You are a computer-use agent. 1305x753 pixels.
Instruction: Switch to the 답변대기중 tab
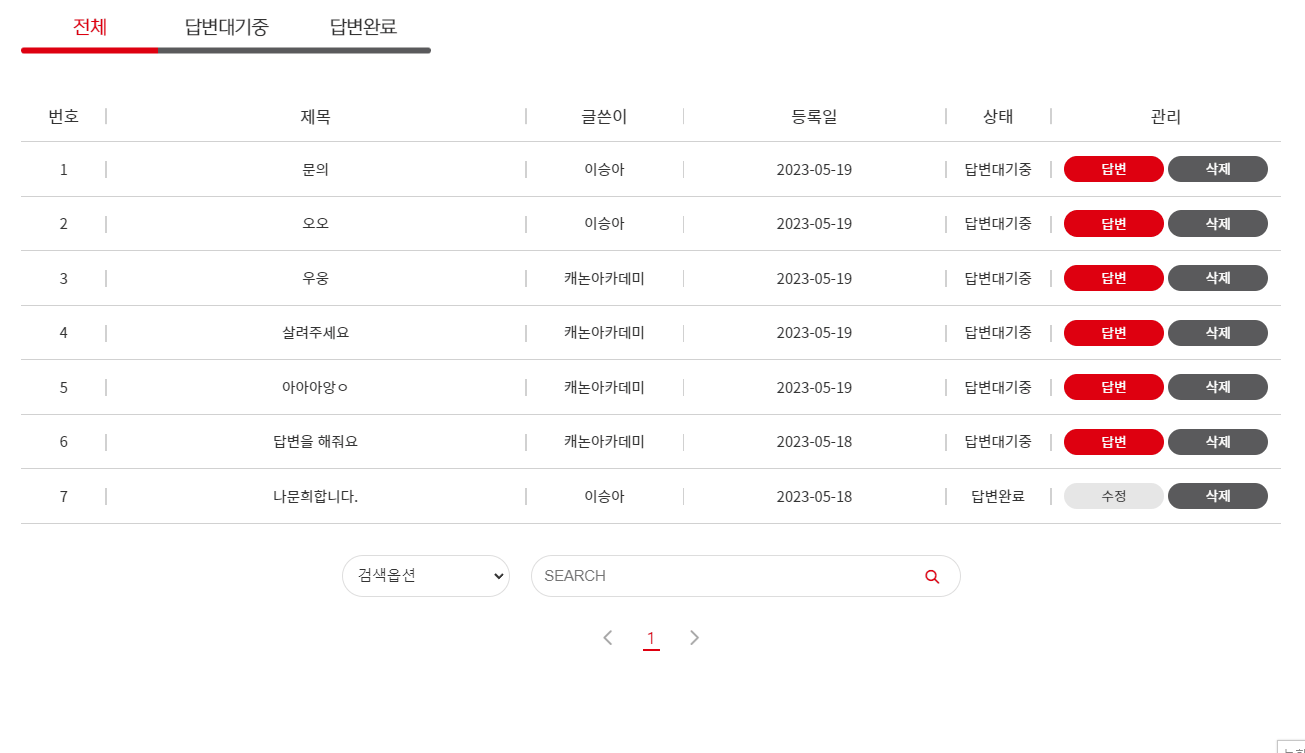click(224, 27)
